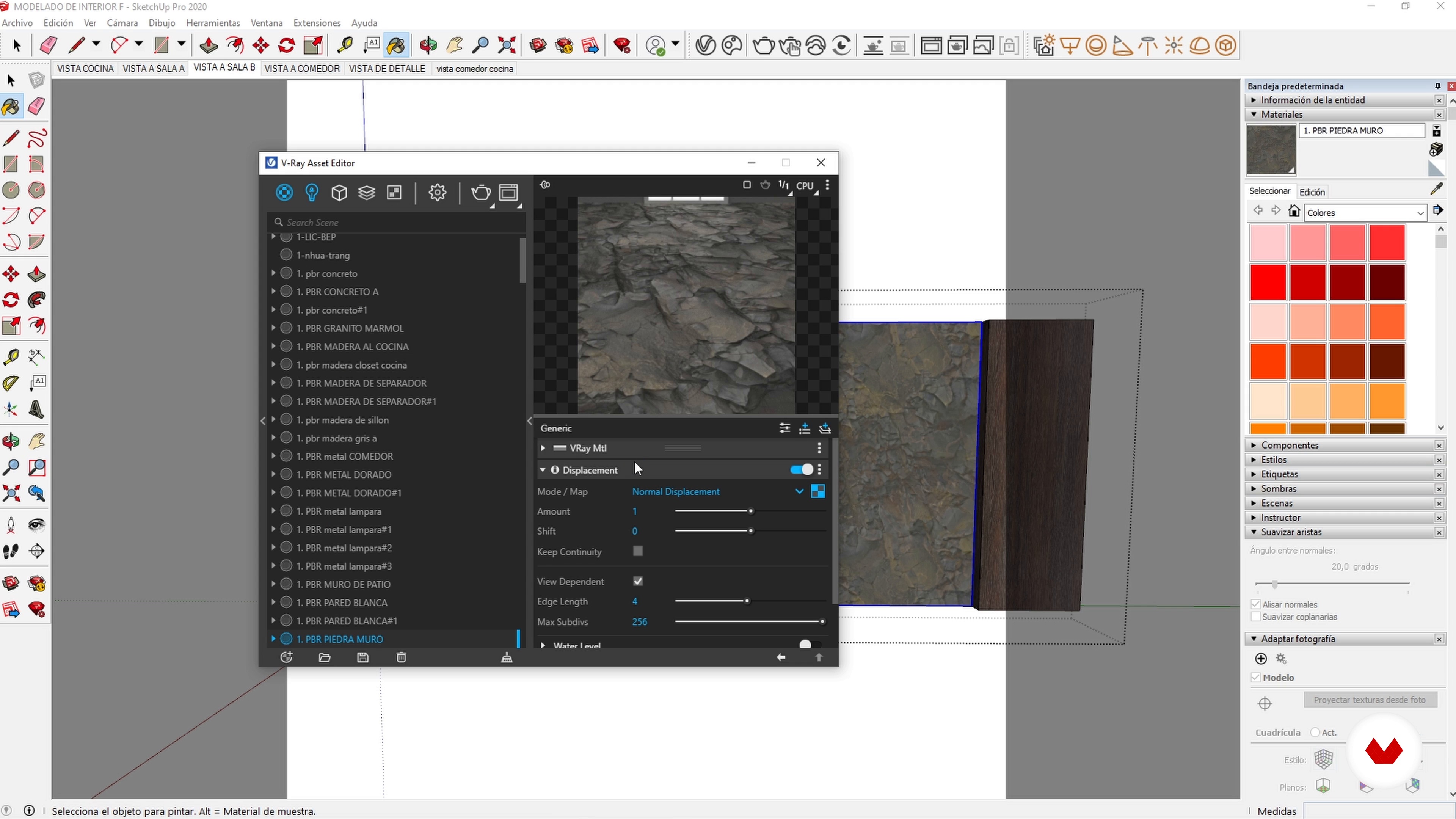Toggle the Displacement switch off
The image size is (1456, 819).
801,470
